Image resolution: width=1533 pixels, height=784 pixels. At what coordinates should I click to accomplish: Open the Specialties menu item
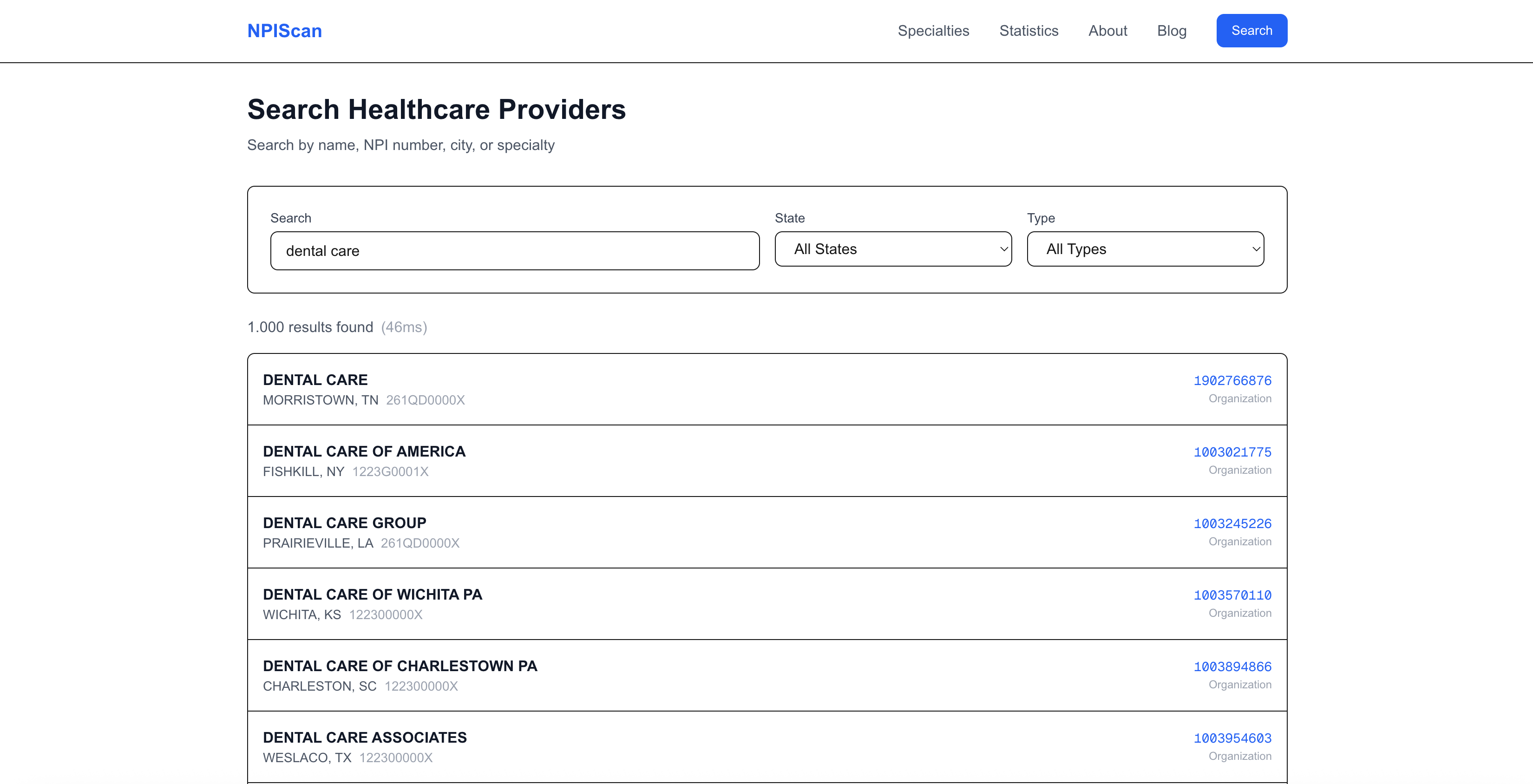pos(933,30)
